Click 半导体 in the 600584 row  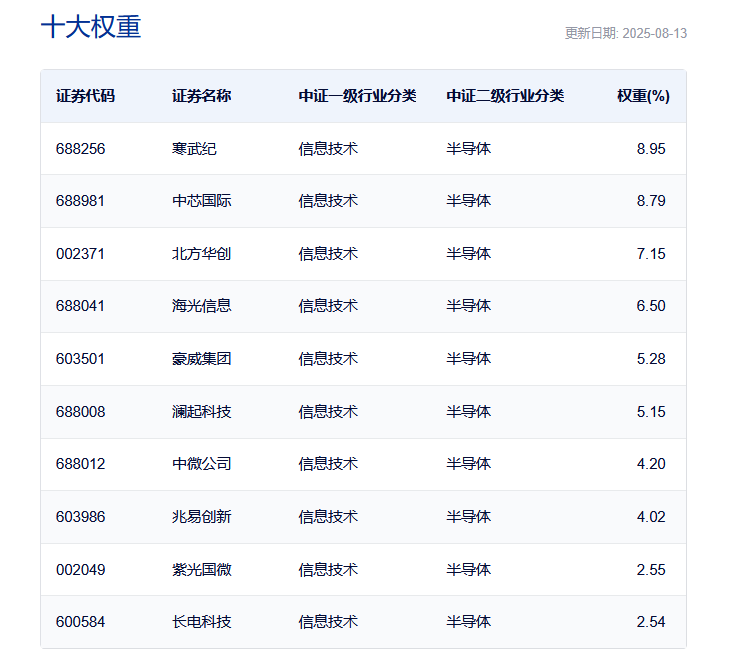pyautogui.click(x=468, y=622)
